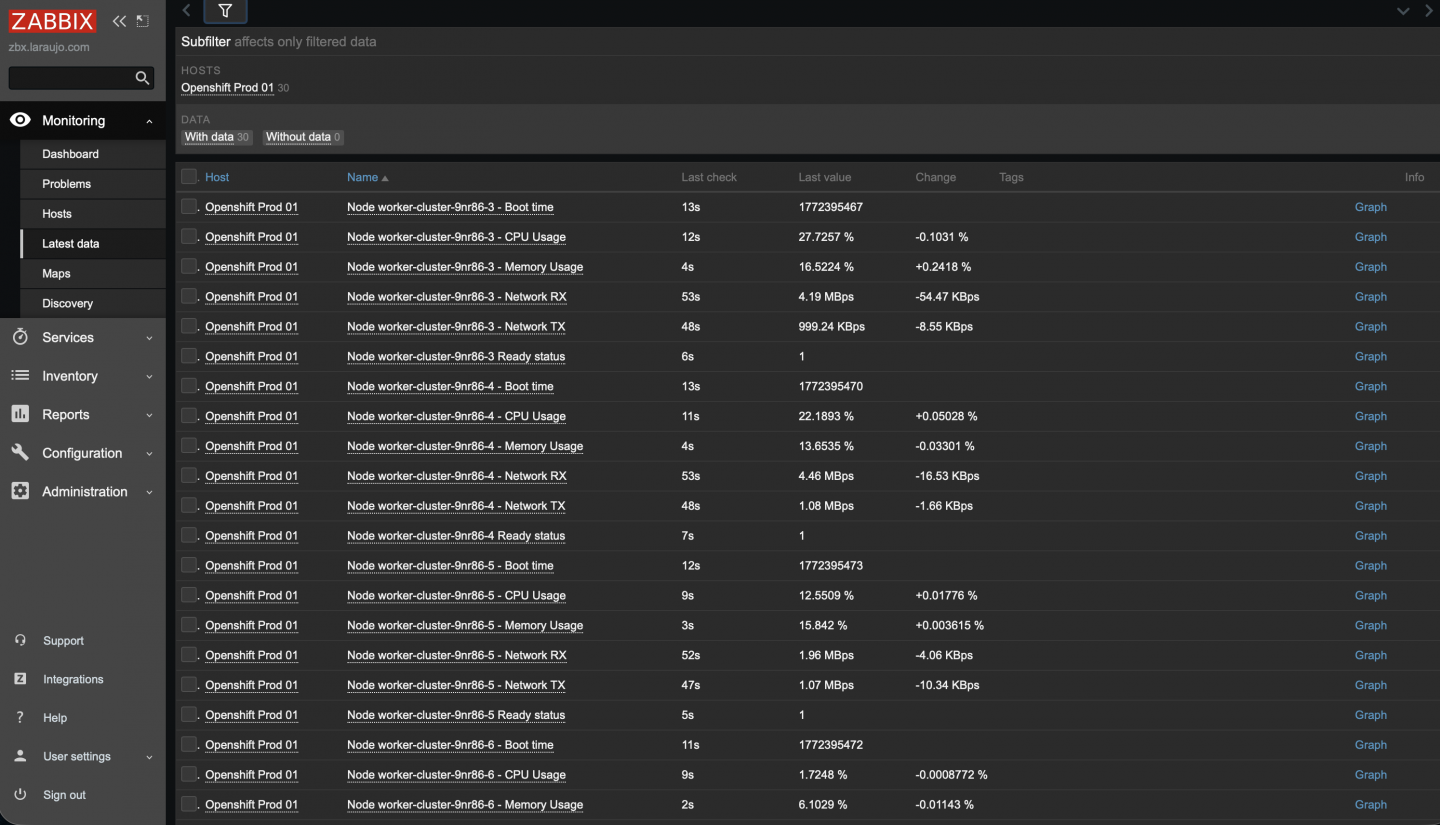Check the worker-cluster-9nr86-4 Network RX row
The height and width of the screenshot is (825, 1440).
point(189,476)
